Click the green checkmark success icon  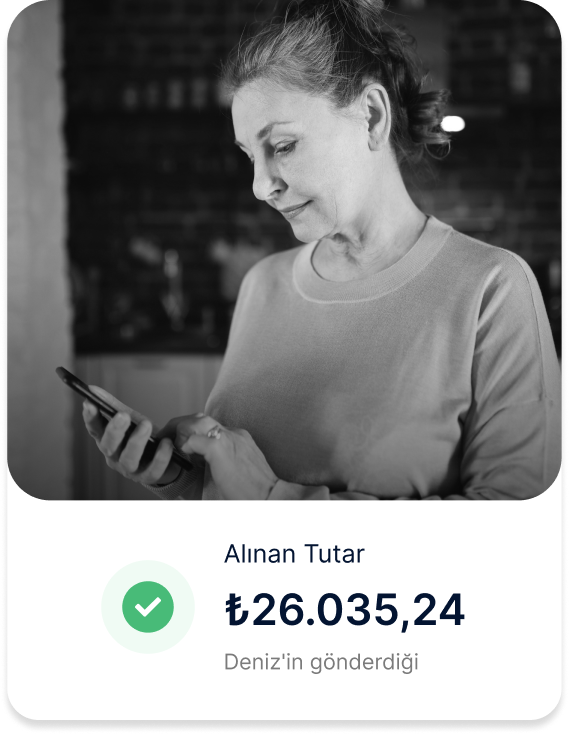(x=148, y=607)
